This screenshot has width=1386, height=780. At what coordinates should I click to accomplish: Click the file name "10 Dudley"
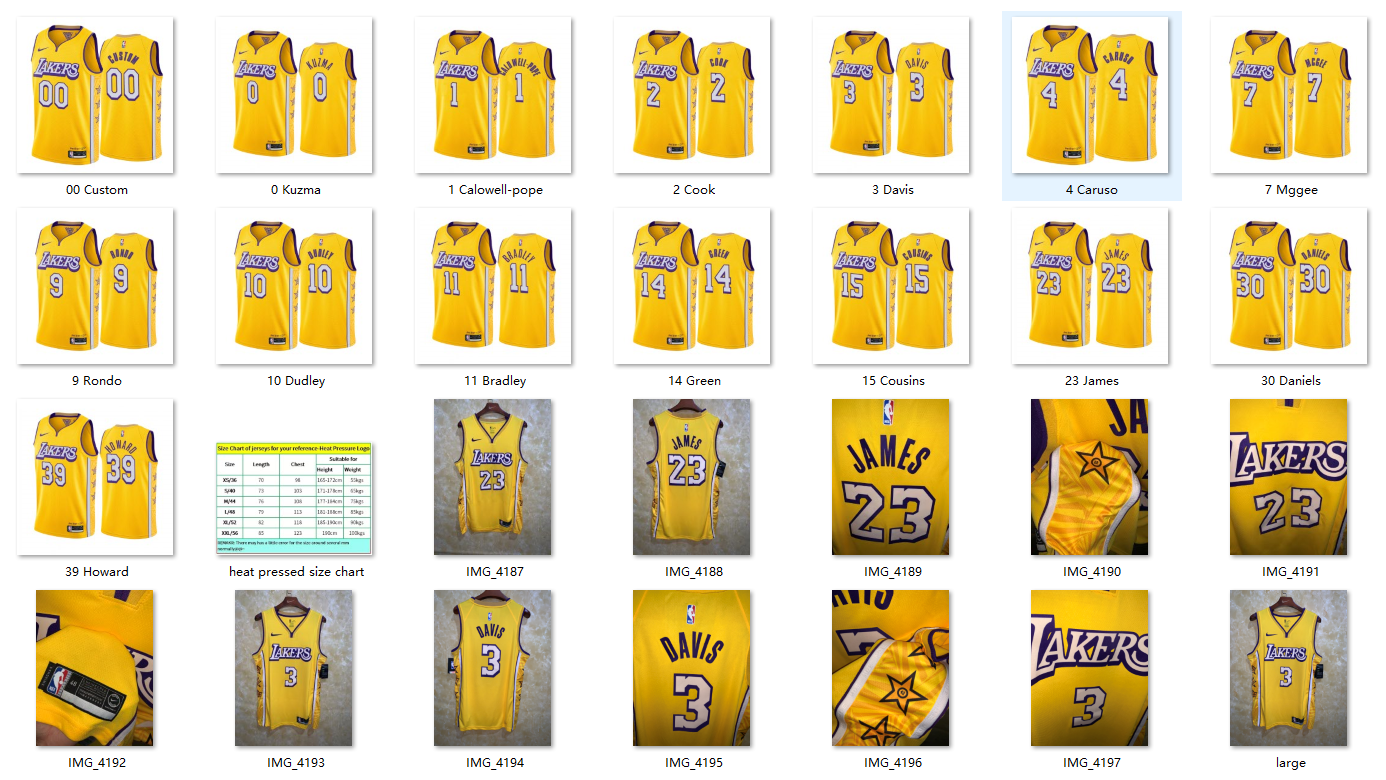[295, 381]
